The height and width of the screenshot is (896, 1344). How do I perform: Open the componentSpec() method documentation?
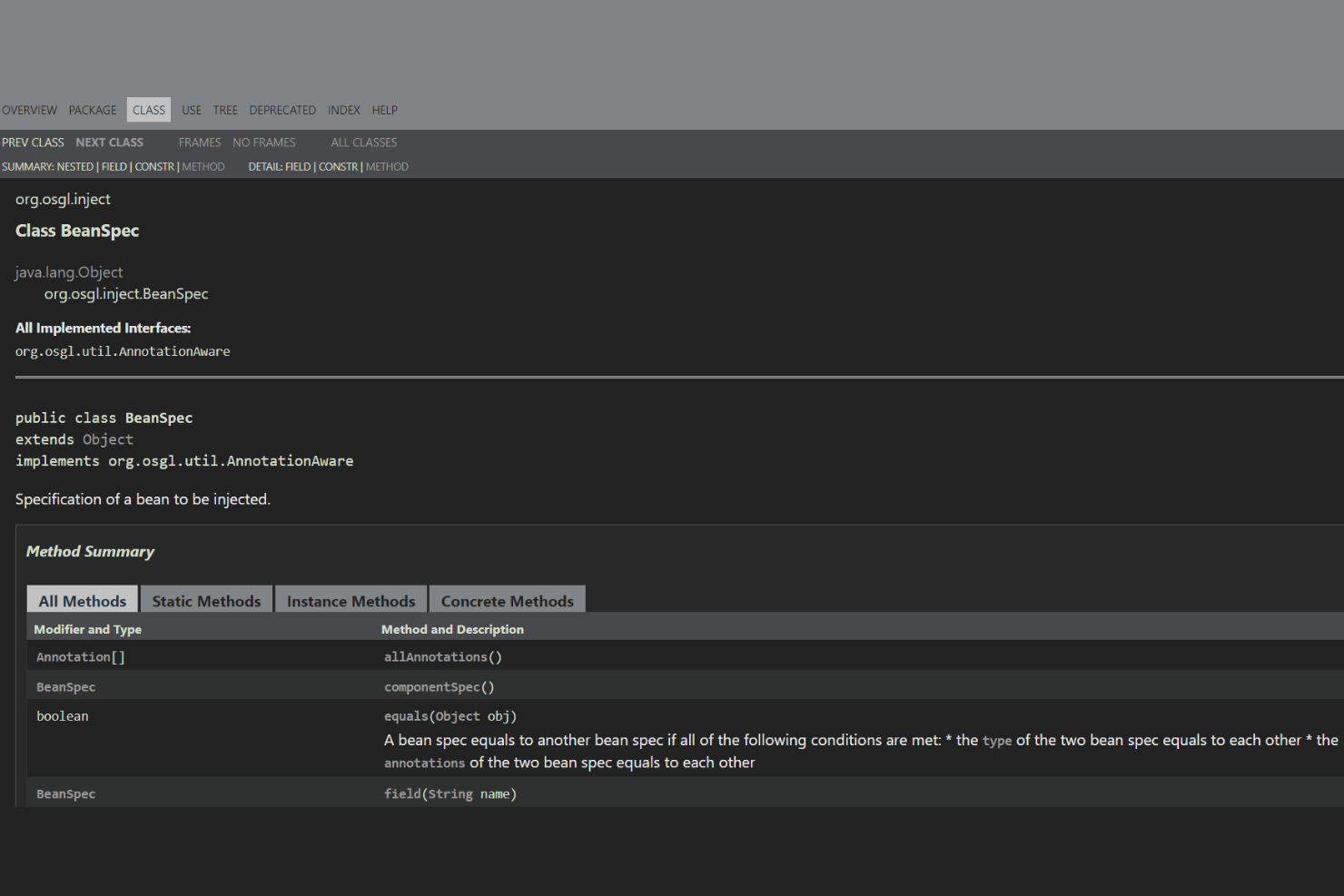click(x=439, y=686)
